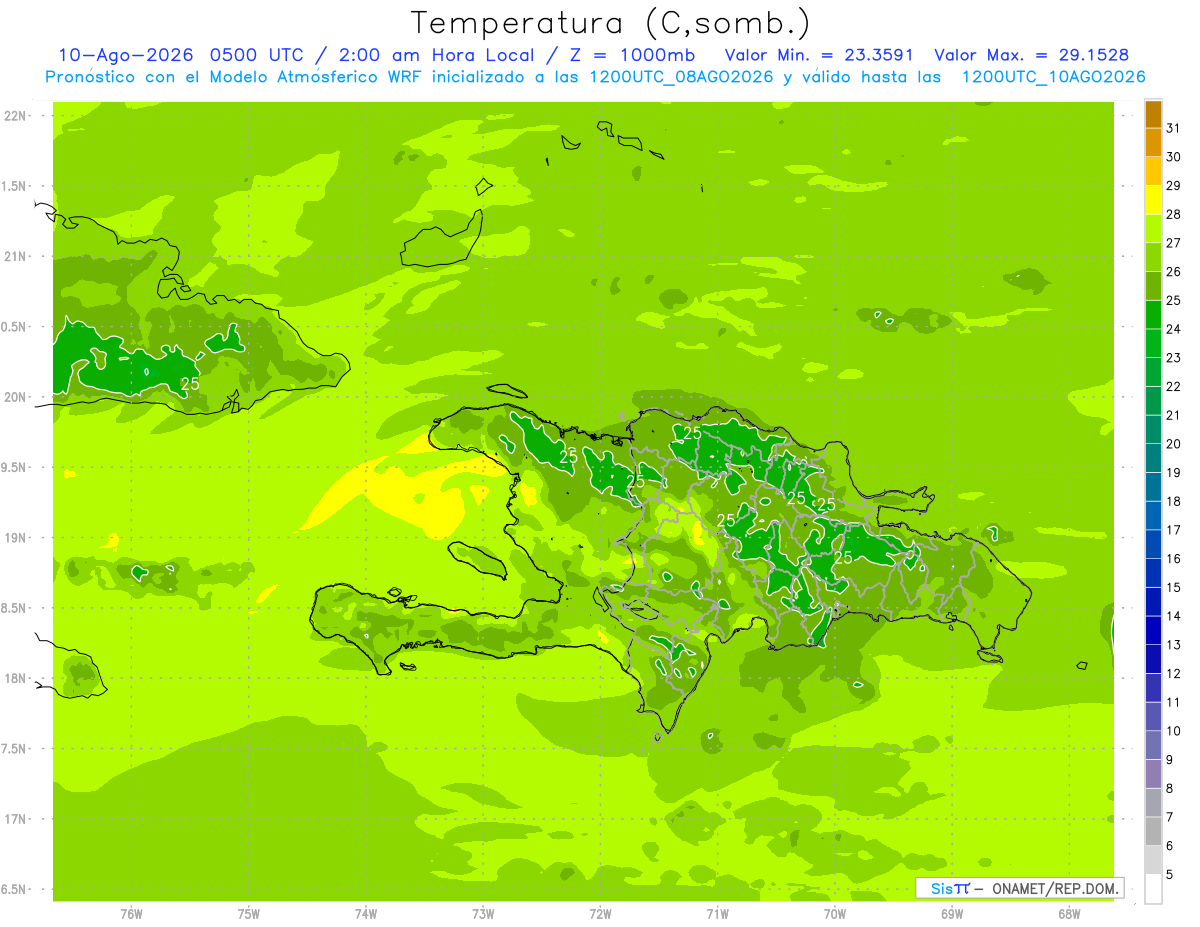Select the date text "10-Ago-2026"
The height and width of the screenshot is (927, 1200).
125,55
